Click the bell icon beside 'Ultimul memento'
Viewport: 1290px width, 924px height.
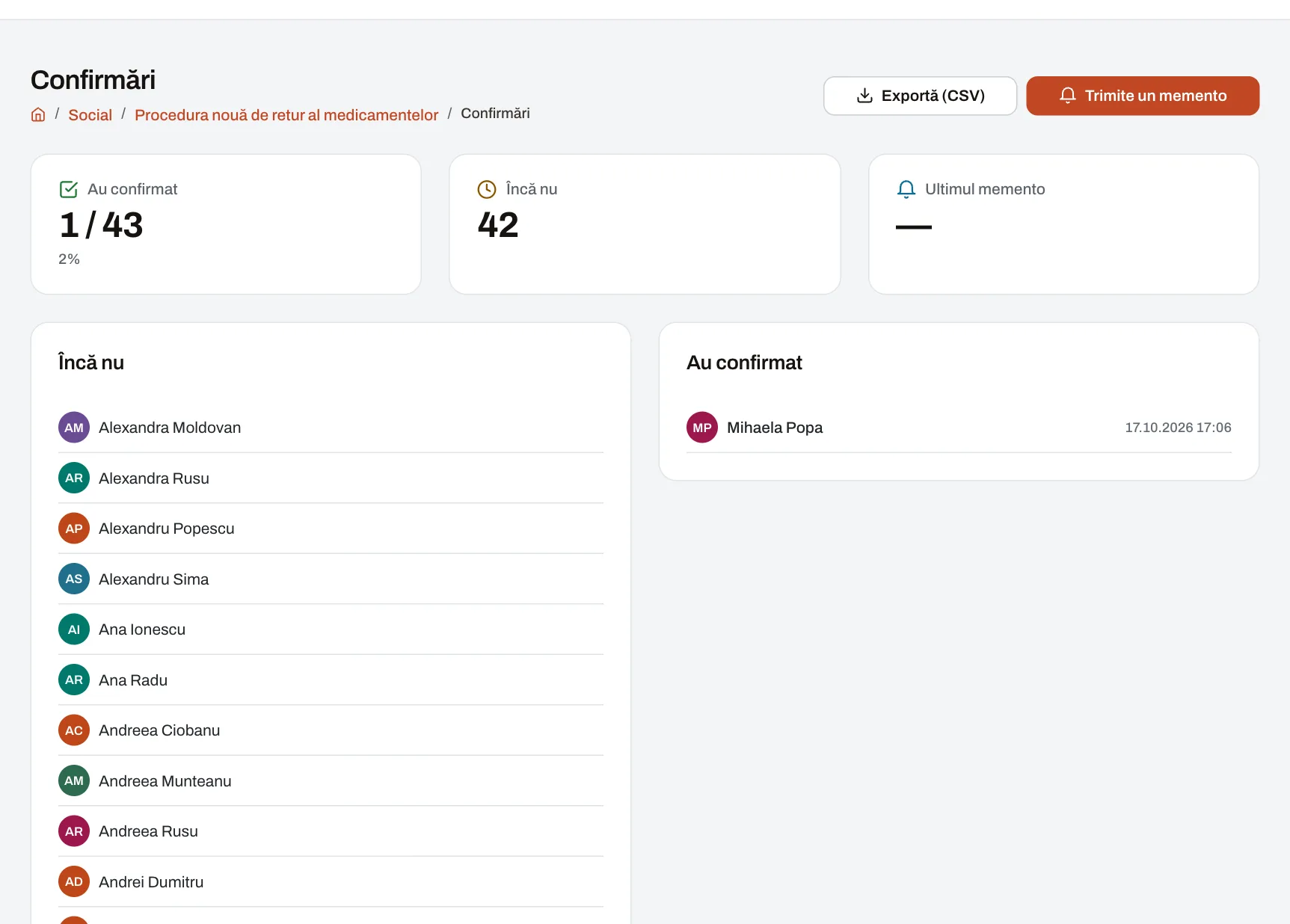click(x=906, y=189)
